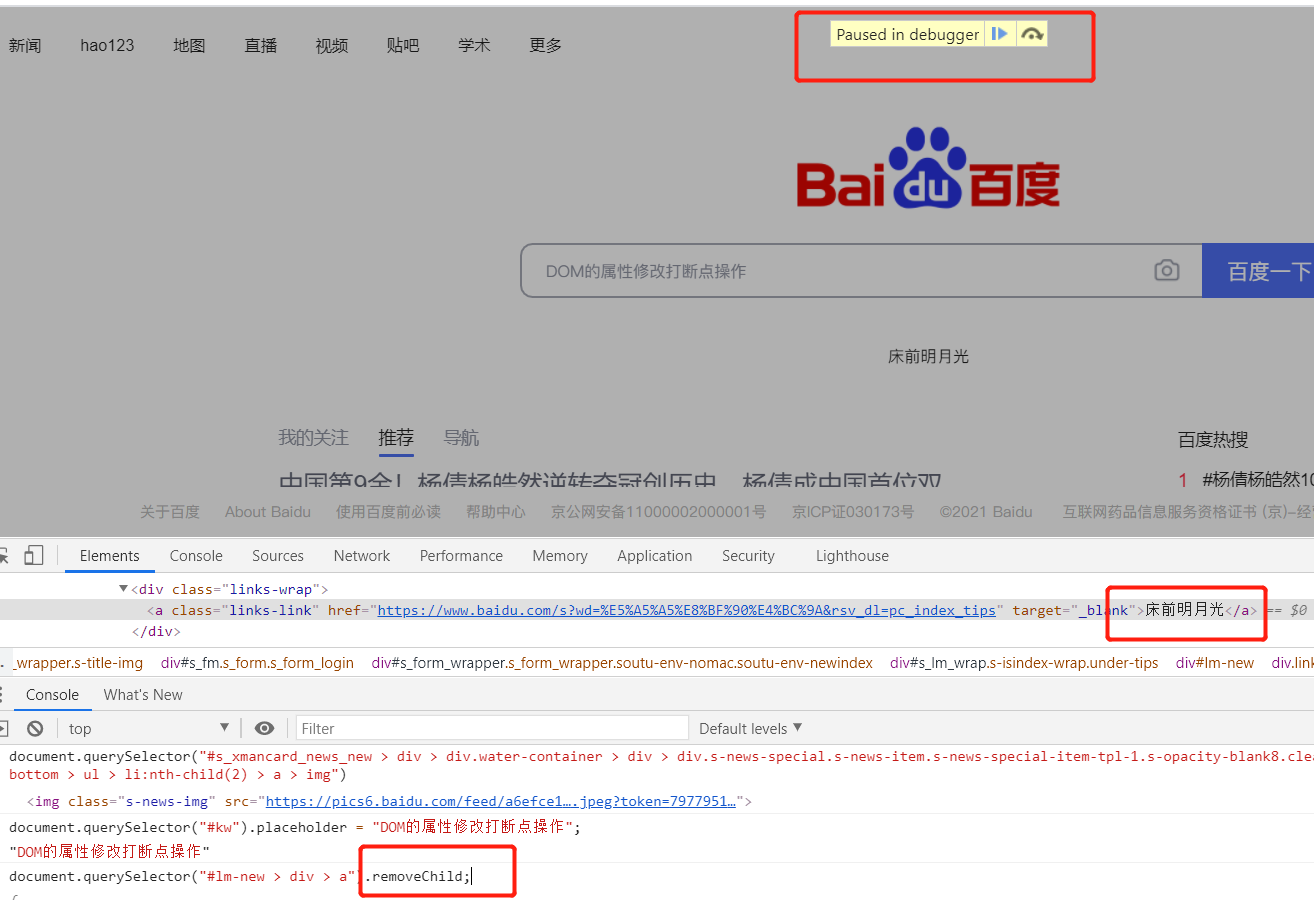The image size is (1314, 900).
Task: Clear the console with the ban icon
Action: (35, 728)
